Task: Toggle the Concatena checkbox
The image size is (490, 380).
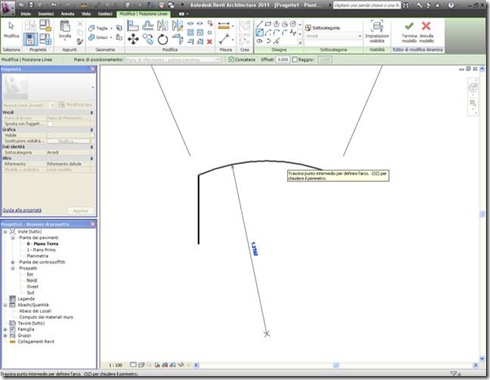Action: pos(231,59)
